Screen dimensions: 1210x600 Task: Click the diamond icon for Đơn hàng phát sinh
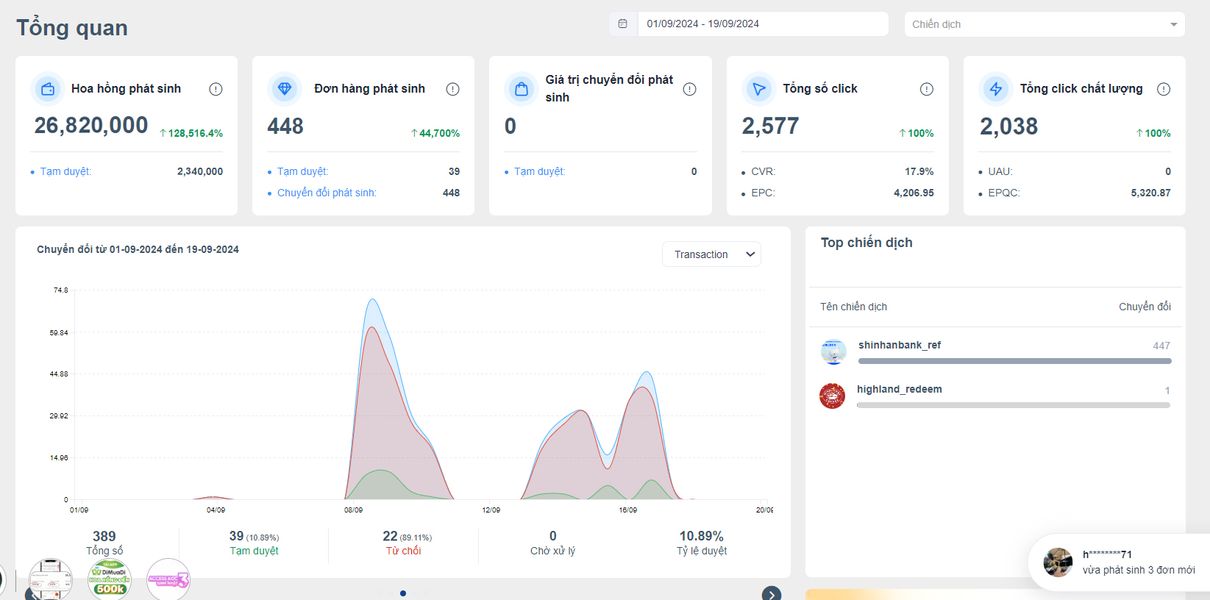[285, 89]
